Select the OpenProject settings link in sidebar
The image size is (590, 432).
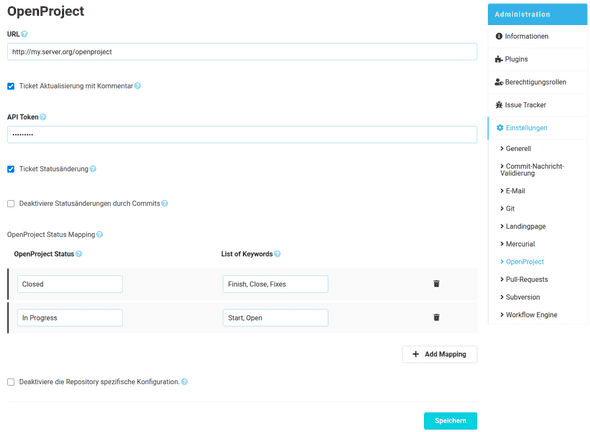pos(525,262)
